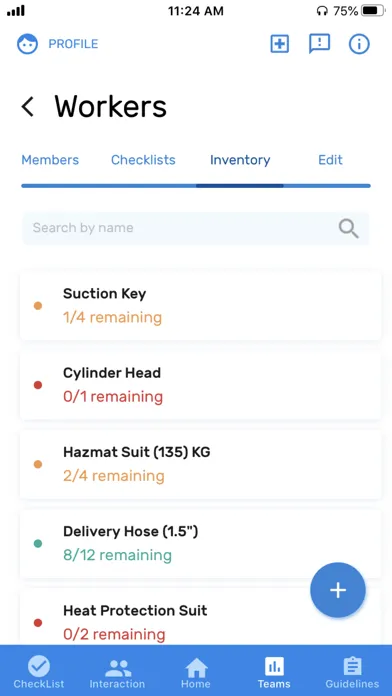Tap the medical plus box icon
Image resolution: width=392 pixels, height=696 pixels.
coord(280,44)
